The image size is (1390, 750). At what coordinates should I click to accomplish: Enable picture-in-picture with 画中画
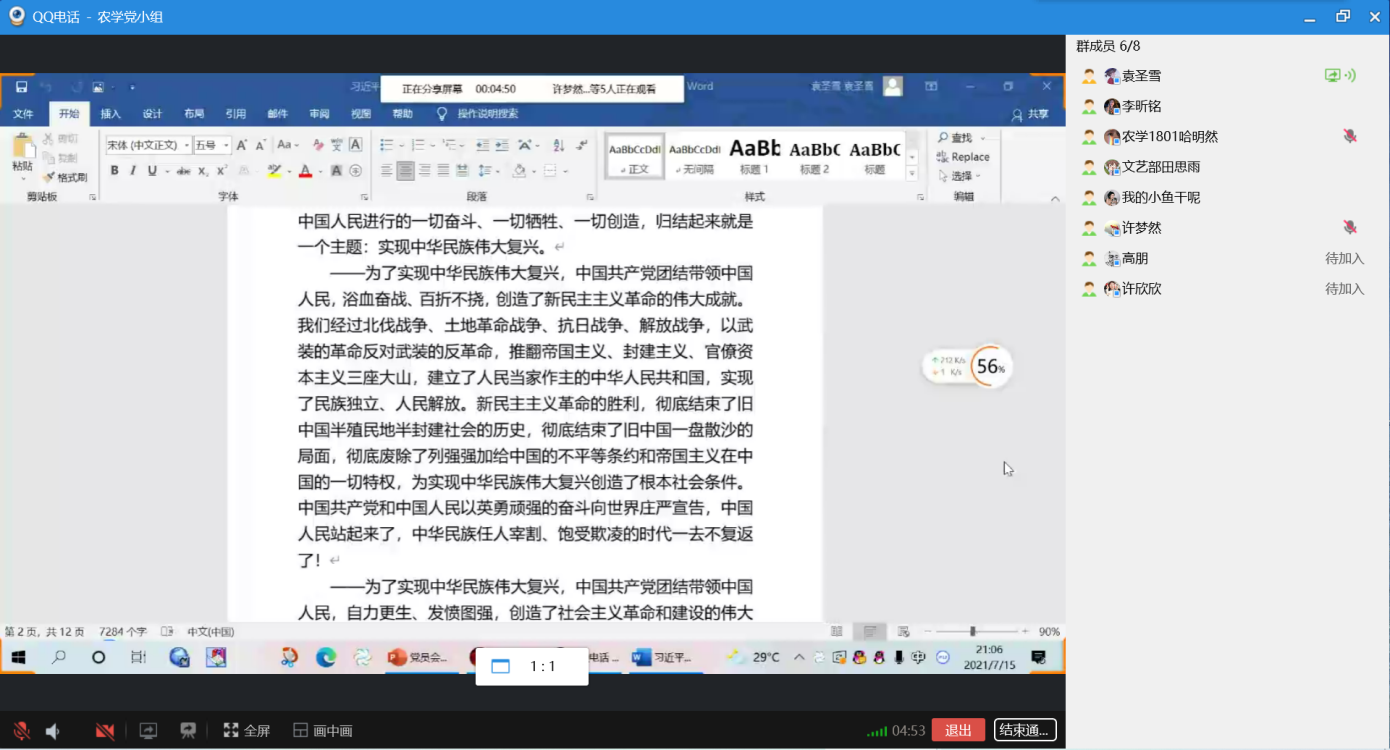click(x=322, y=731)
